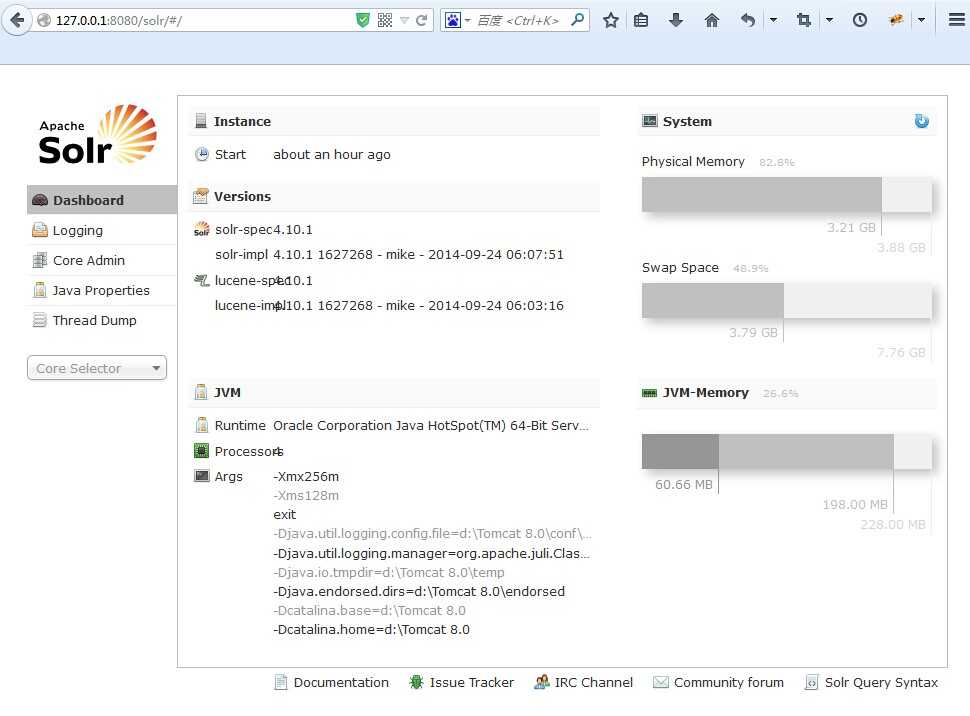Click the Core Admin server icon

40,261
